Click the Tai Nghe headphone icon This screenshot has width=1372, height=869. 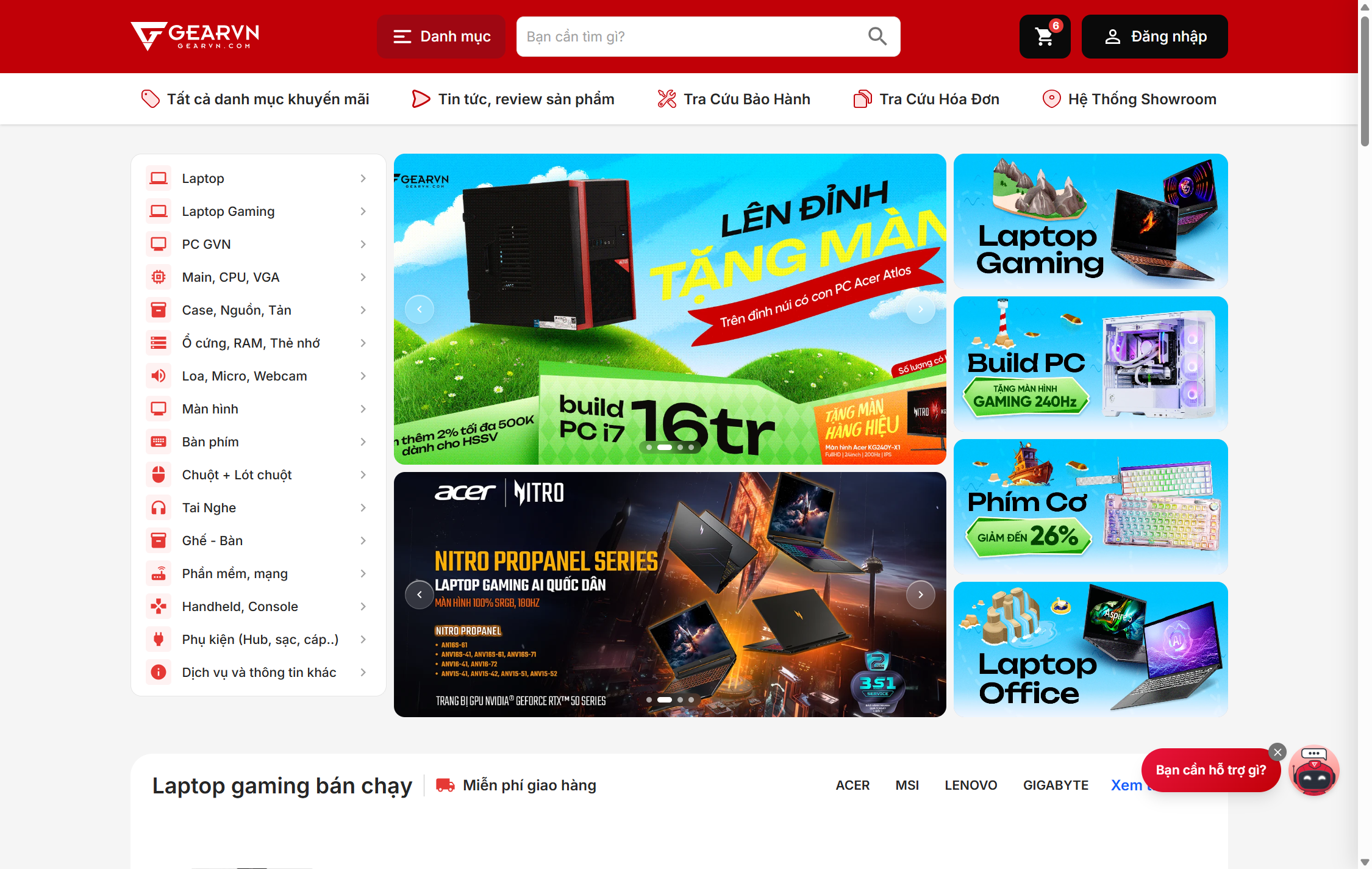[x=159, y=507]
